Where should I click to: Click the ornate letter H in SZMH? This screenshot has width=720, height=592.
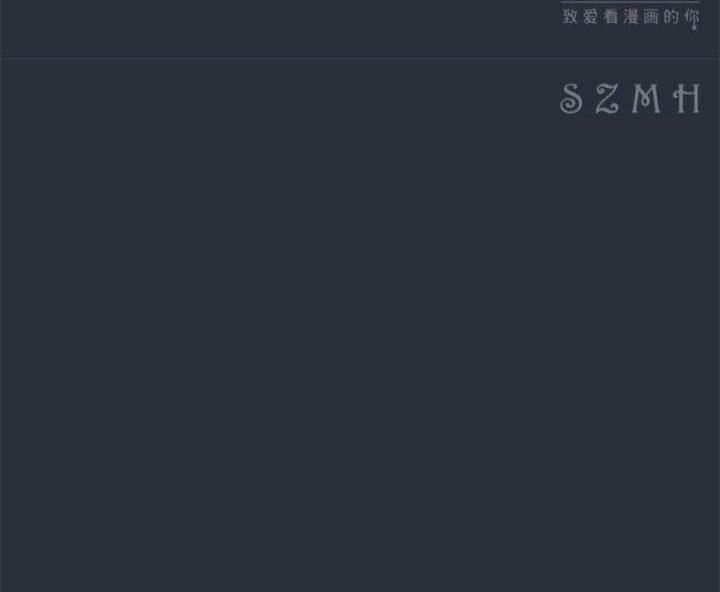(687, 98)
